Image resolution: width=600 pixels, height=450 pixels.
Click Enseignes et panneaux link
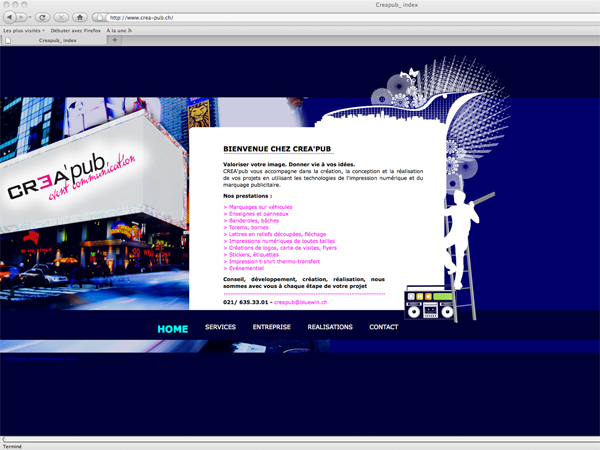pos(256,214)
